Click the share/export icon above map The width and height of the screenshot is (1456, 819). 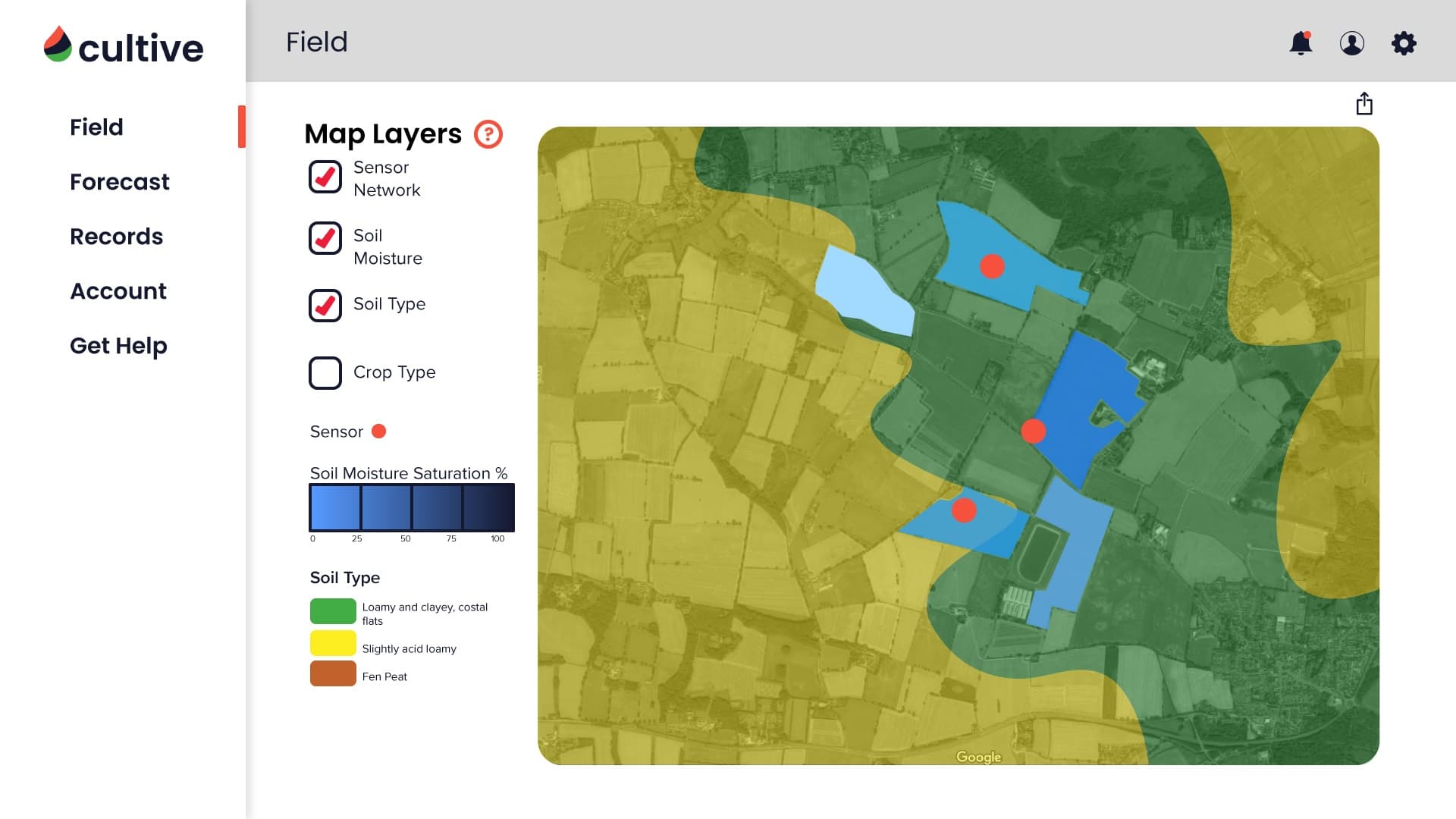coord(1364,104)
